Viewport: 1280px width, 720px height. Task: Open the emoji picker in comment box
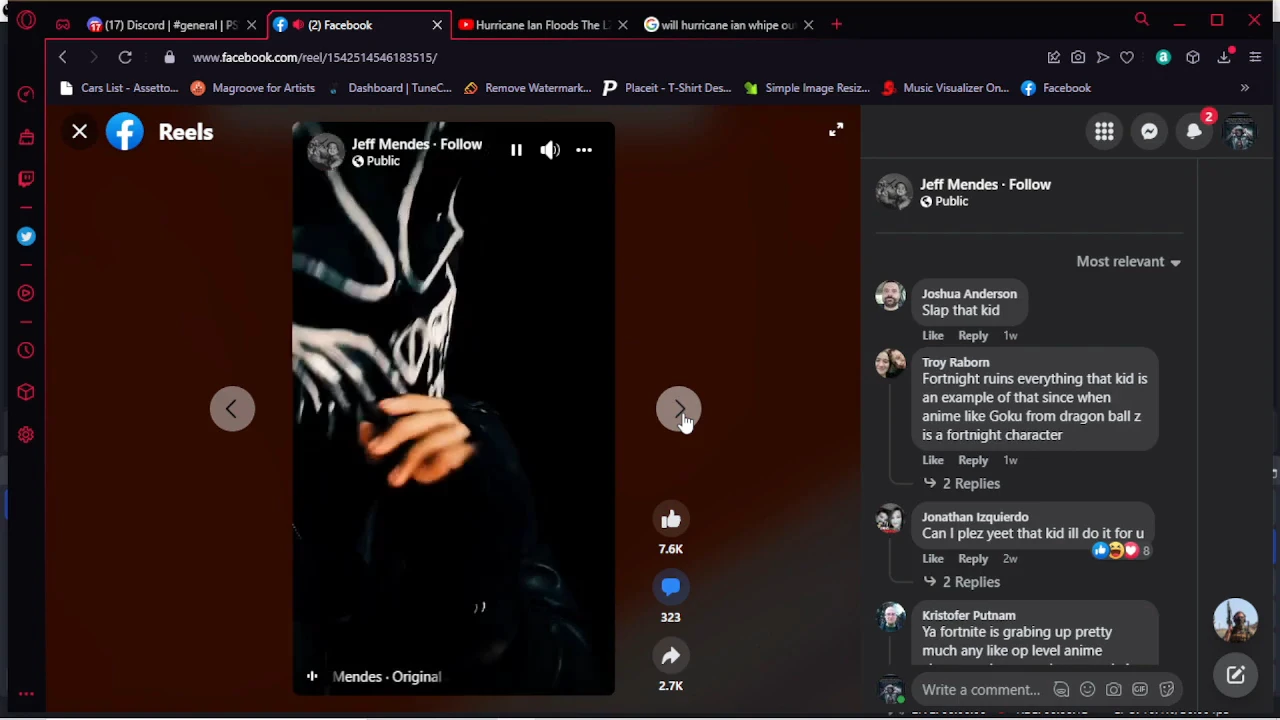1087,690
